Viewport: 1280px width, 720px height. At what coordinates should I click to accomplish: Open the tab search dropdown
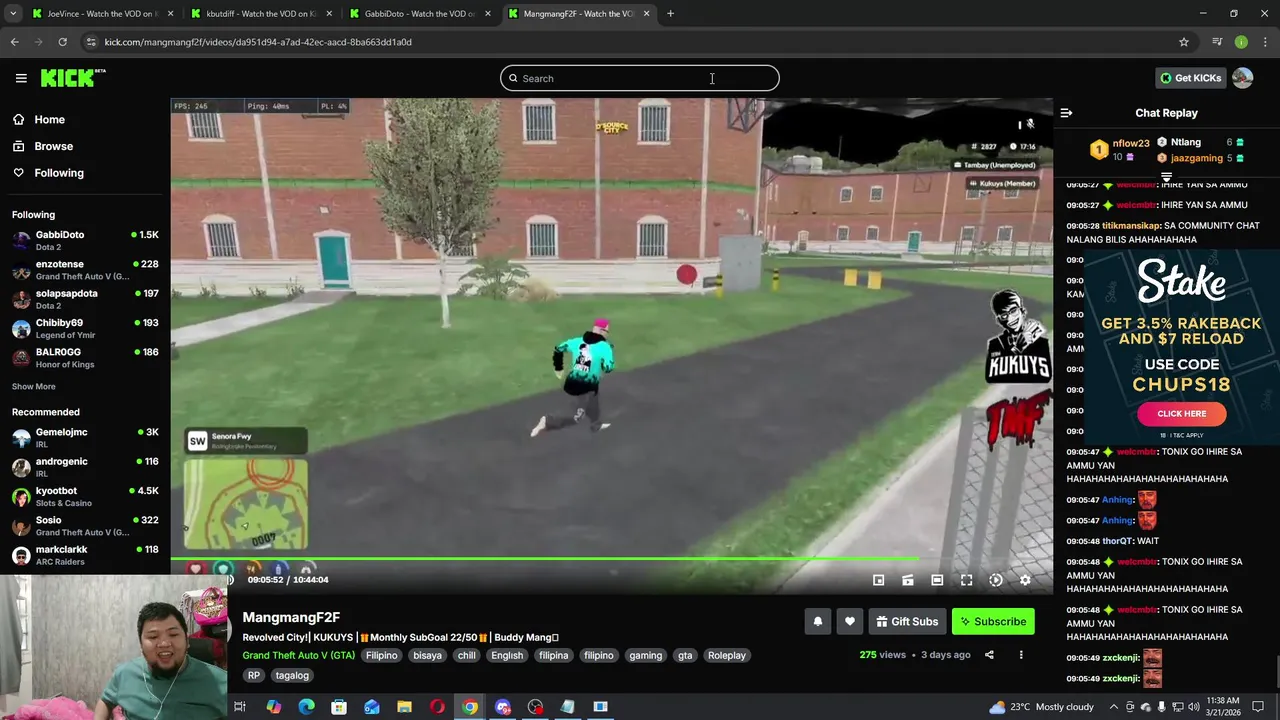point(13,14)
